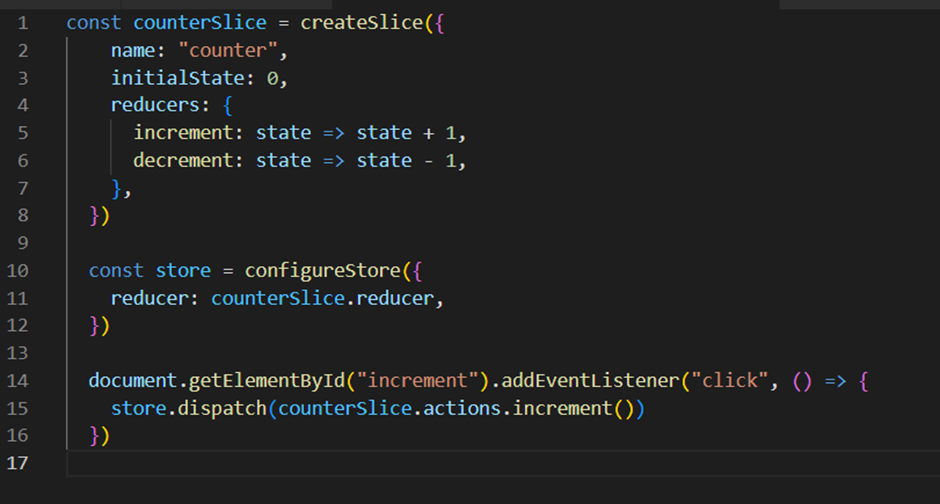Click the actions property on line 15
The height and width of the screenshot is (504, 940).
point(462,408)
